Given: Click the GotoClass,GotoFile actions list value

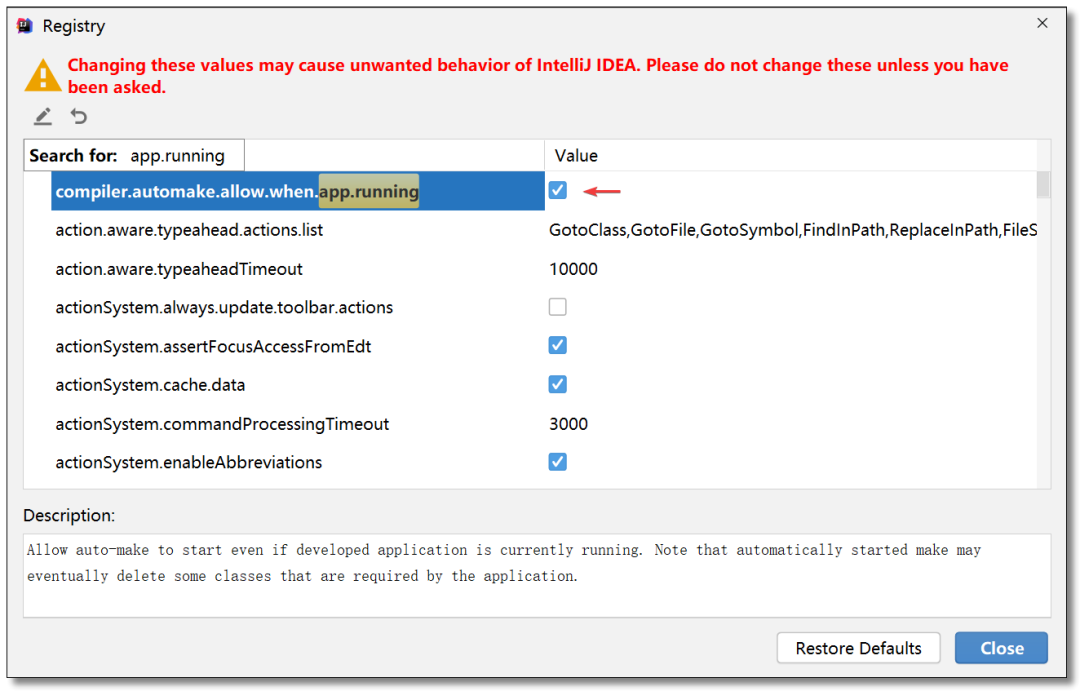Looking at the screenshot, I should [x=792, y=230].
